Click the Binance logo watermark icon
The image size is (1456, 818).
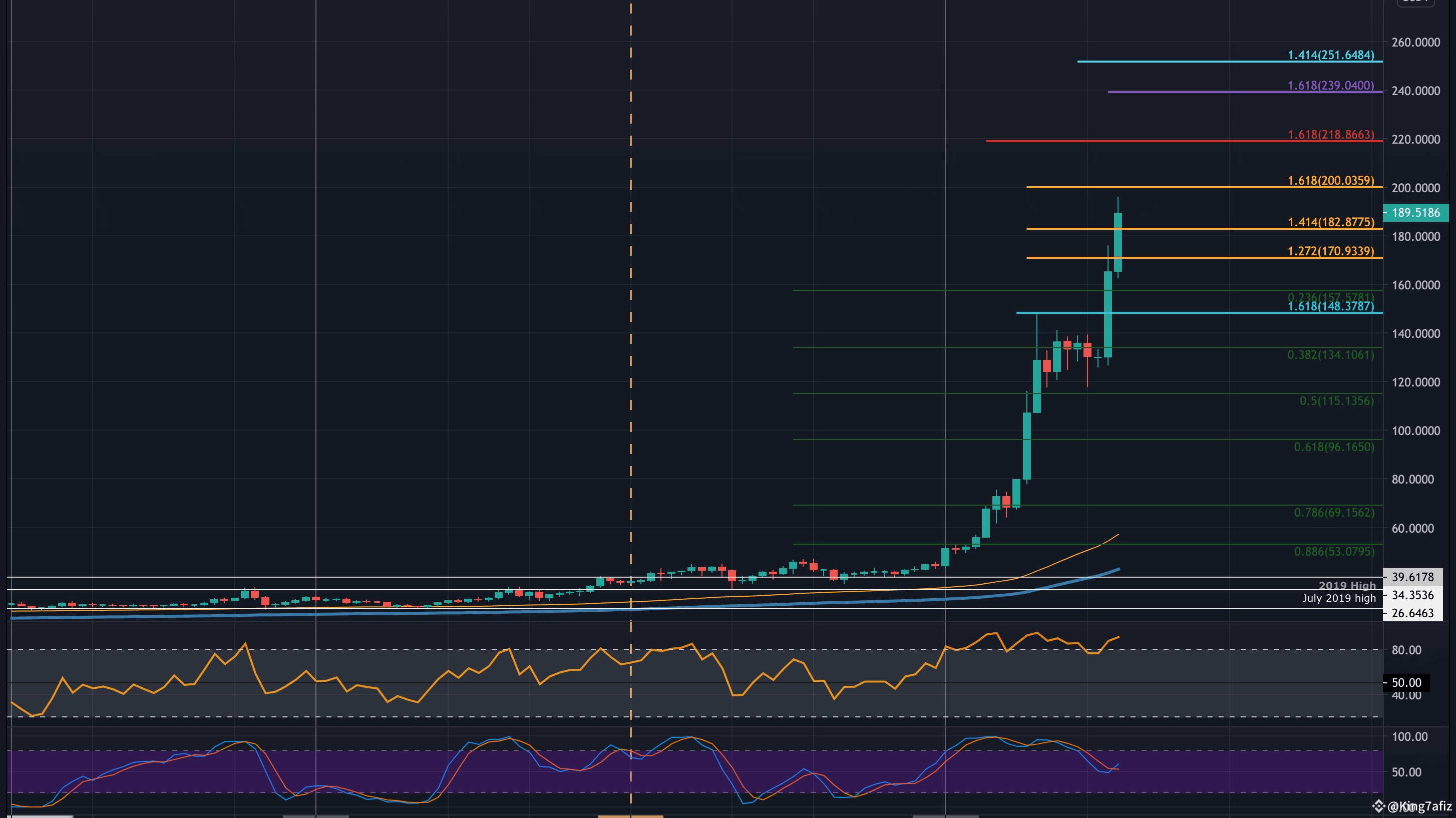(1380, 805)
